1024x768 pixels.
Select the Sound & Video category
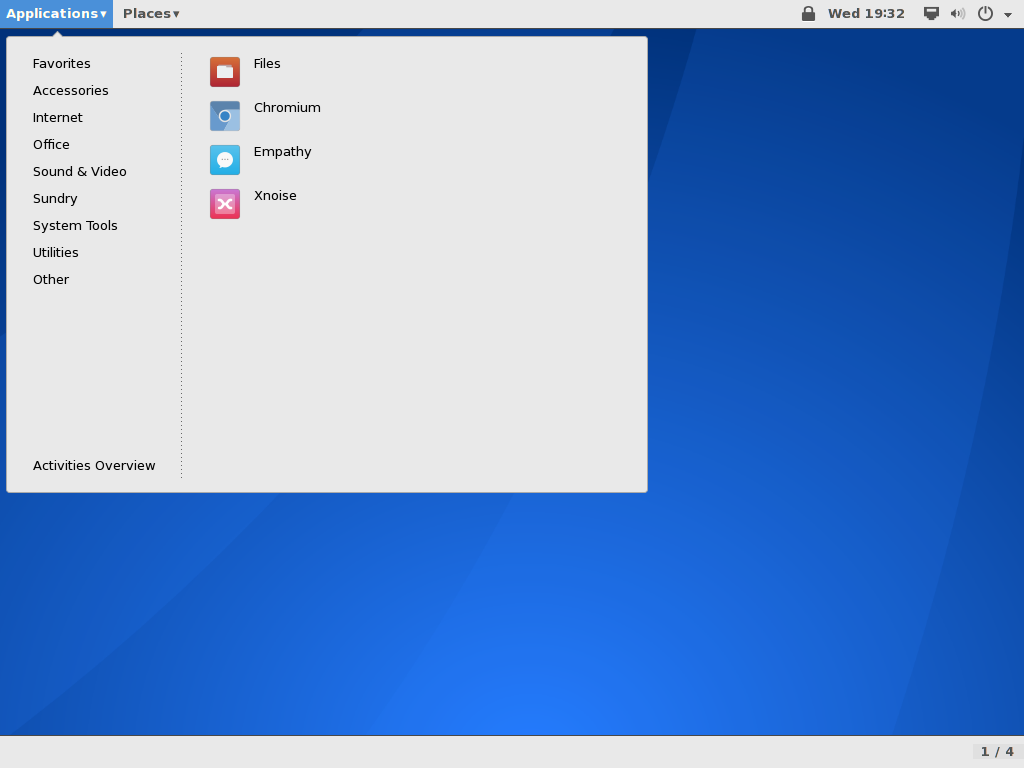tap(79, 171)
